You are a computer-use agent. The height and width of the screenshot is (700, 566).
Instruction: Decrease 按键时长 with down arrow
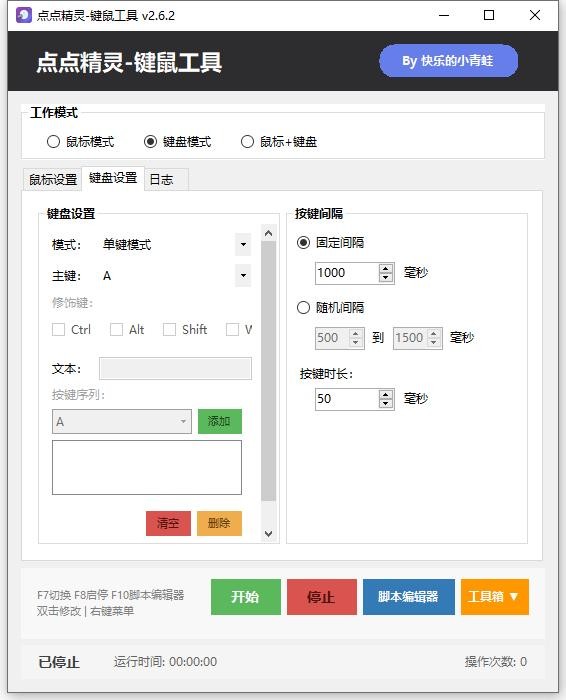(386, 404)
